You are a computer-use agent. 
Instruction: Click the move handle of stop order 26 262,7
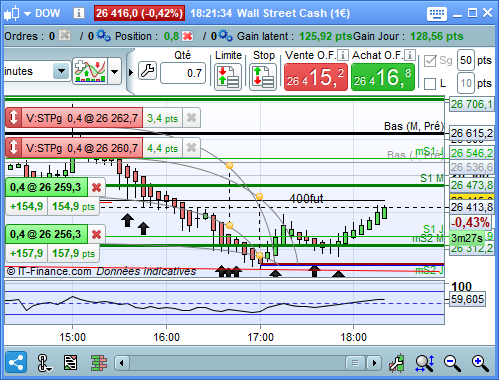pyautogui.click(x=13, y=118)
